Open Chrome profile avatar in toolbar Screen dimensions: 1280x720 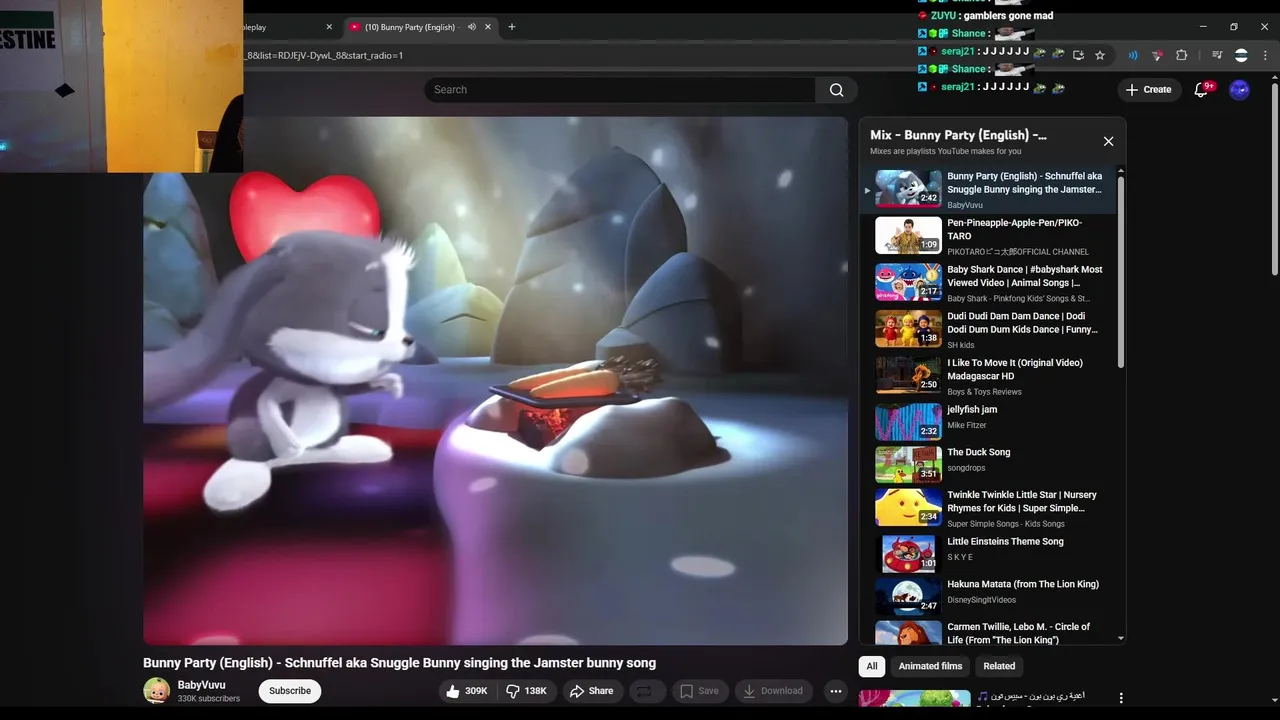(x=1241, y=55)
